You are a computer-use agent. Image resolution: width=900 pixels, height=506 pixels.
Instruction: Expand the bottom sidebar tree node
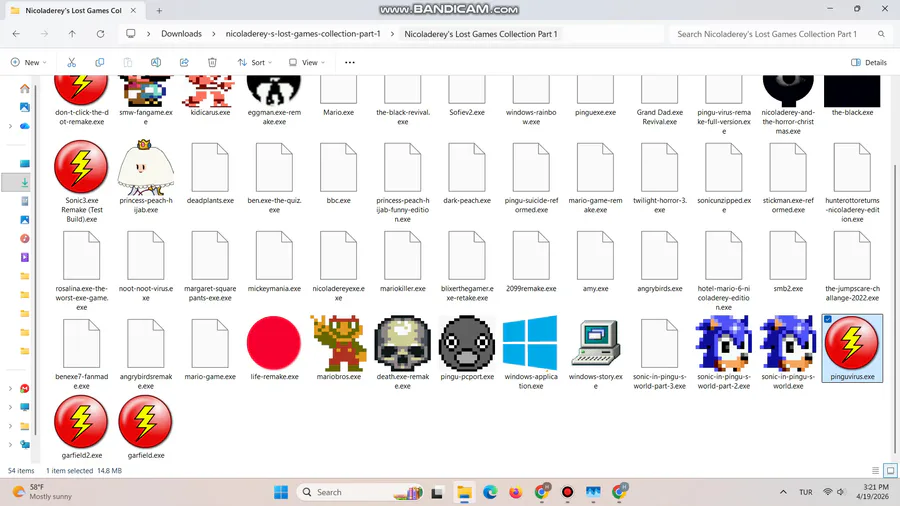coord(10,444)
